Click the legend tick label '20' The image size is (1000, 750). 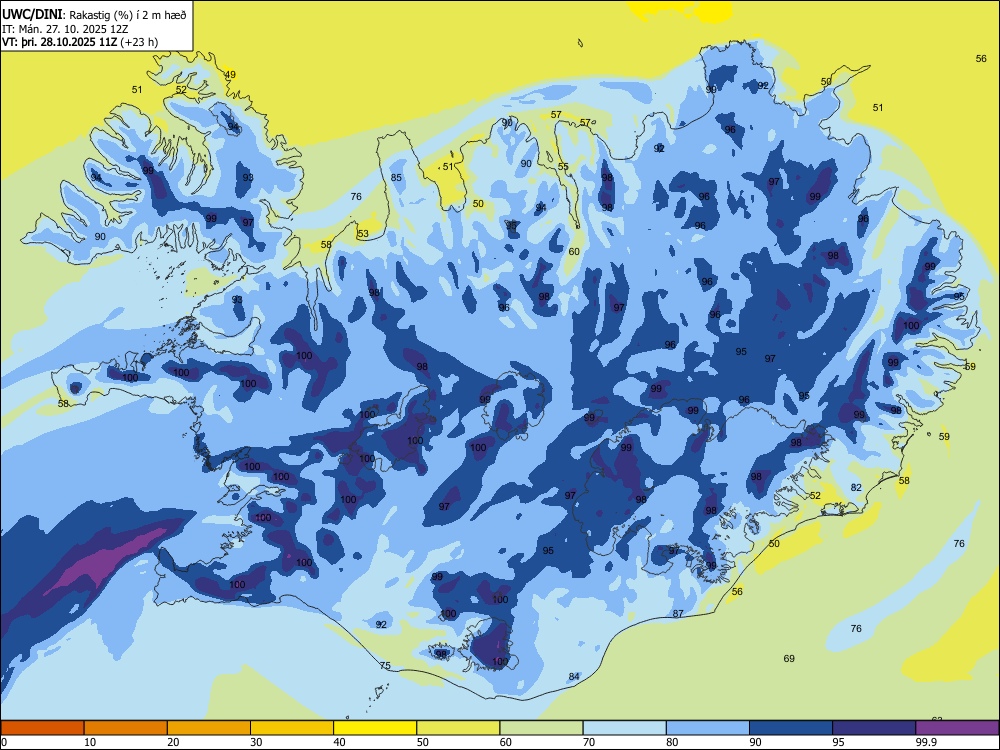[x=173, y=742]
